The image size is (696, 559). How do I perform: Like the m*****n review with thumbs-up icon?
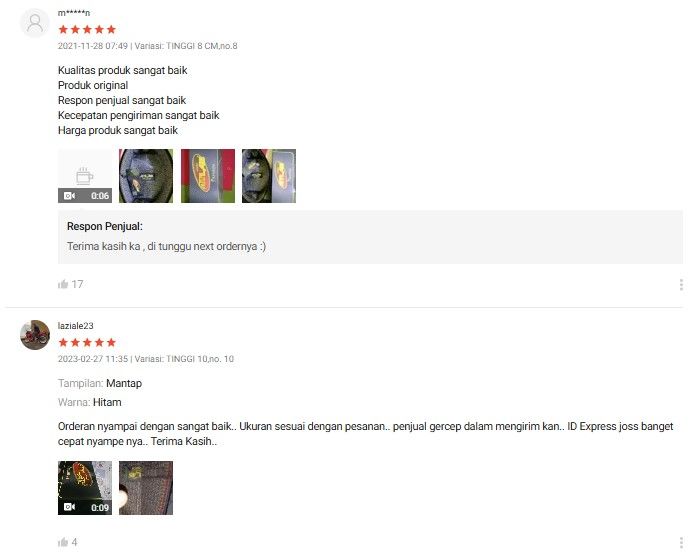(x=63, y=284)
